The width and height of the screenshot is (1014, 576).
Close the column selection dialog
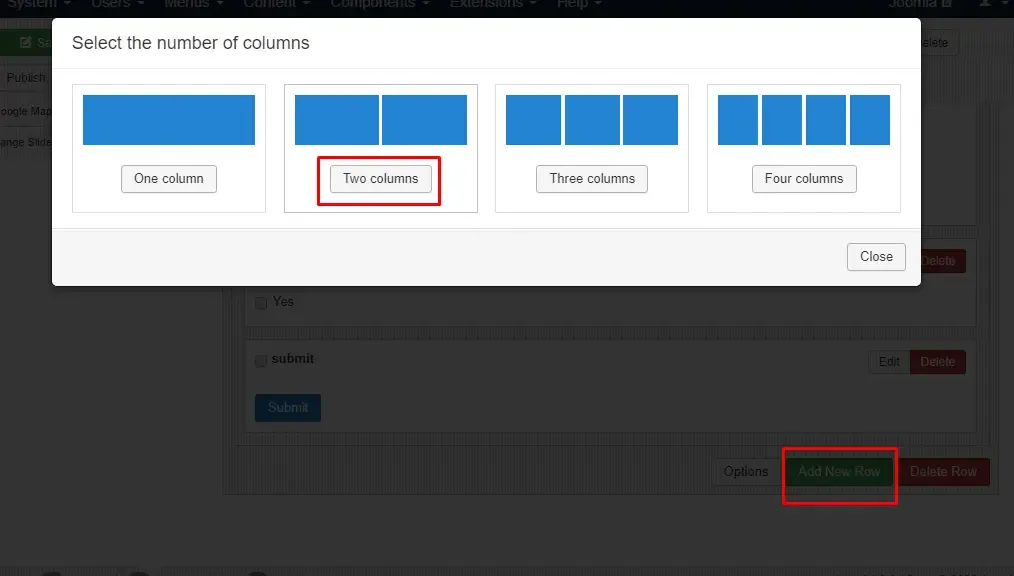[x=876, y=257]
